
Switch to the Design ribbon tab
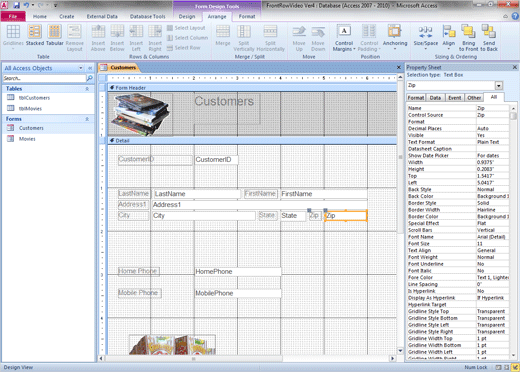point(187,16)
